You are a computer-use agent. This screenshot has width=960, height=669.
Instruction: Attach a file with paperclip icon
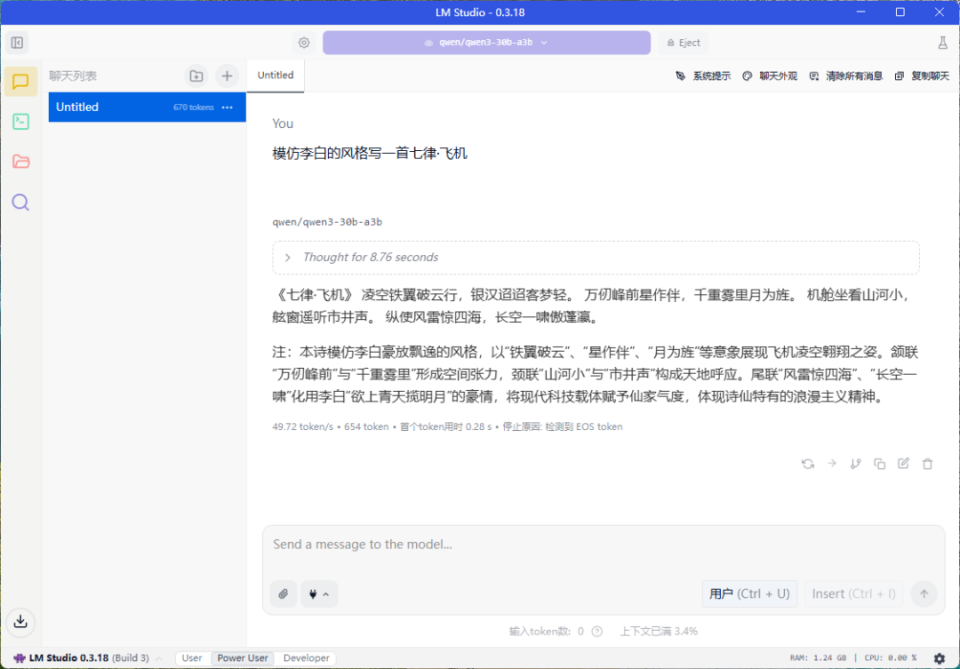(283, 594)
